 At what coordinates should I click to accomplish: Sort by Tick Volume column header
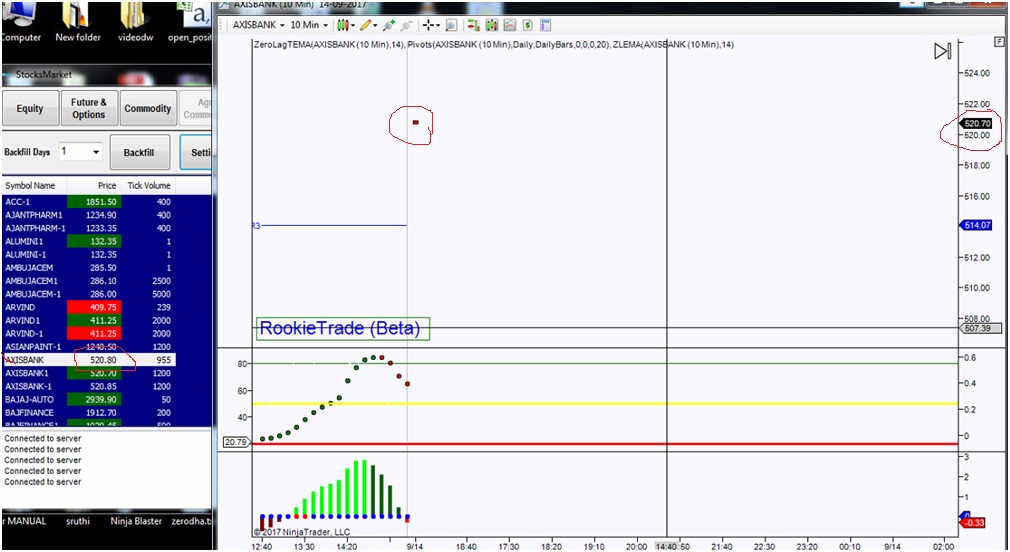[148, 186]
